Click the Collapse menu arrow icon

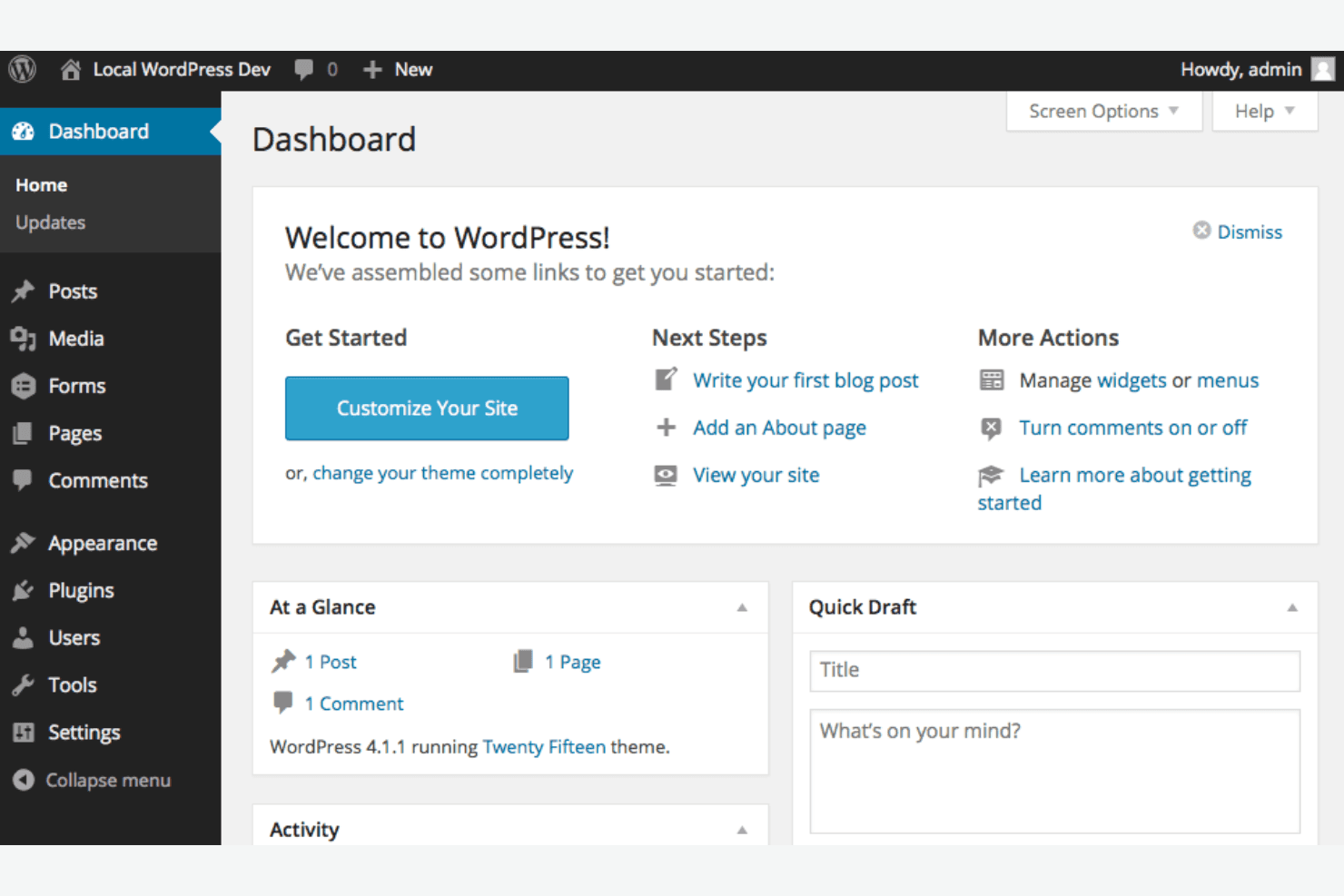click(24, 780)
